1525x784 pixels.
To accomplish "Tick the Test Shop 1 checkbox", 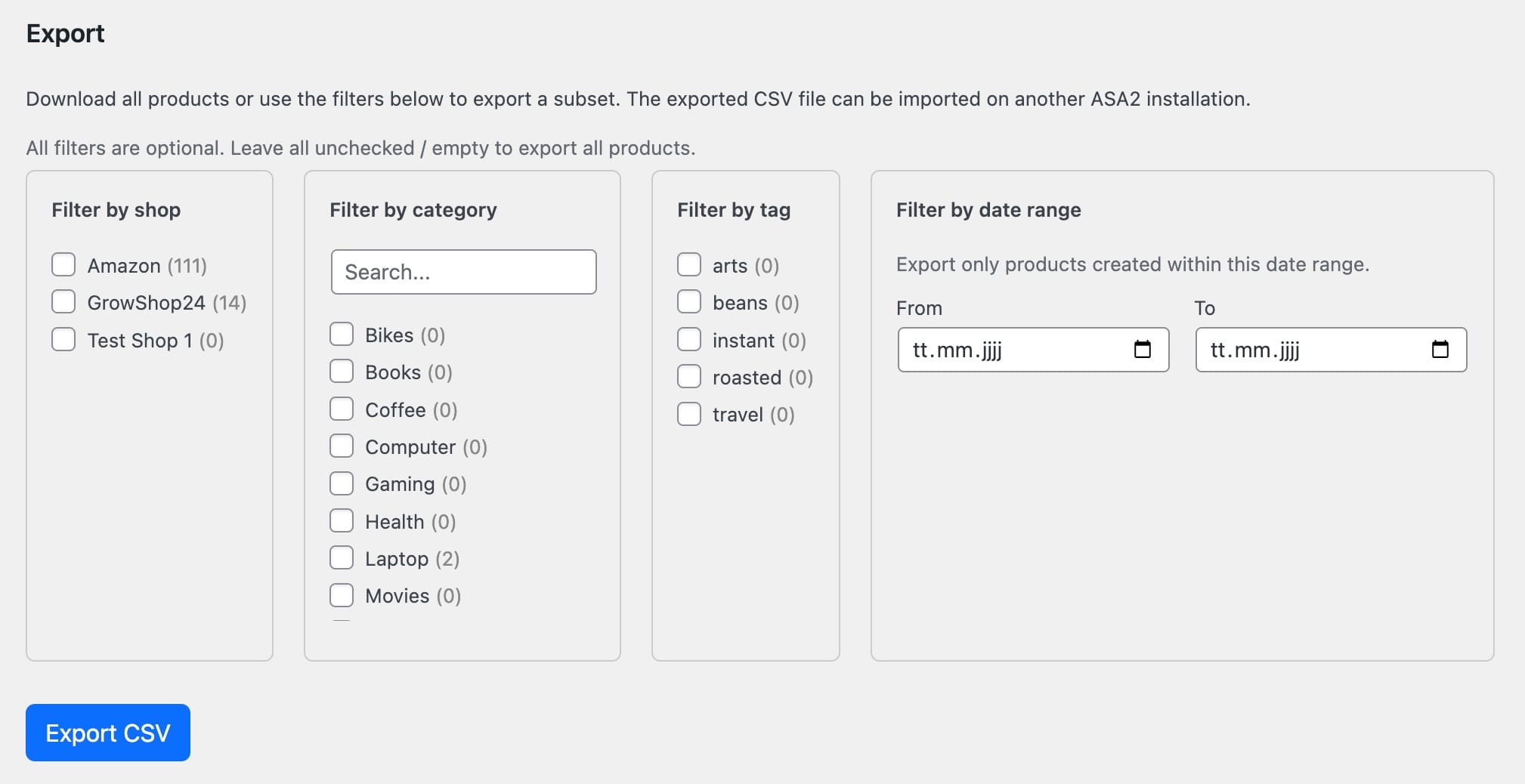I will [x=63, y=340].
